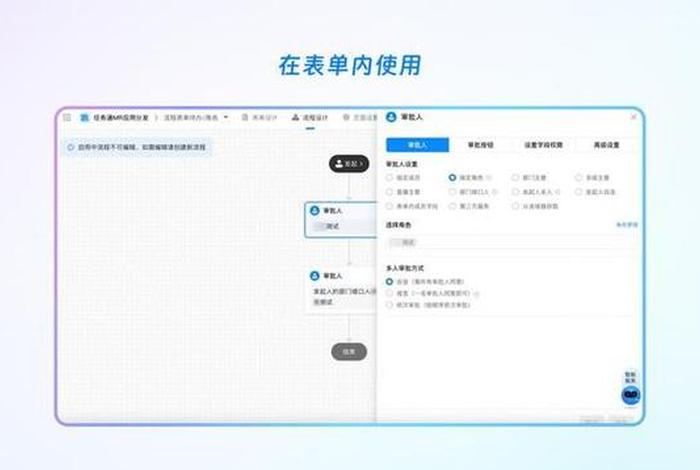The image size is (700, 470).
Task: Switch to the 审批按钮 tab
Action: 480,145
